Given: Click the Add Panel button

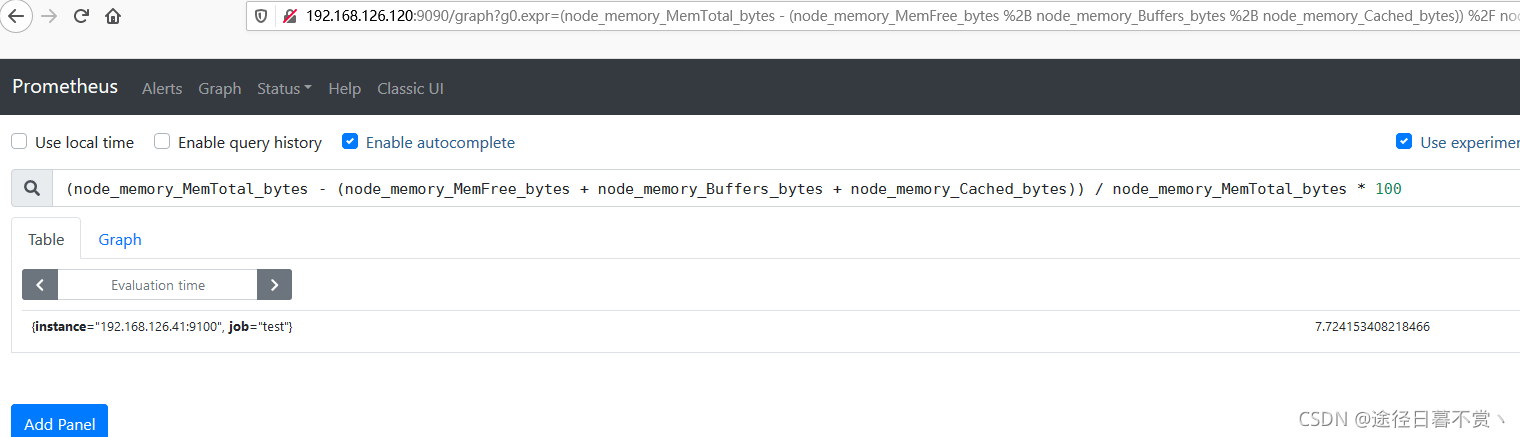Looking at the screenshot, I should (59, 423).
